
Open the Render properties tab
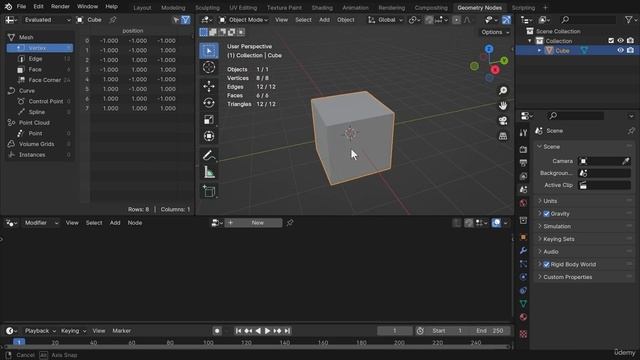(523, 149)
